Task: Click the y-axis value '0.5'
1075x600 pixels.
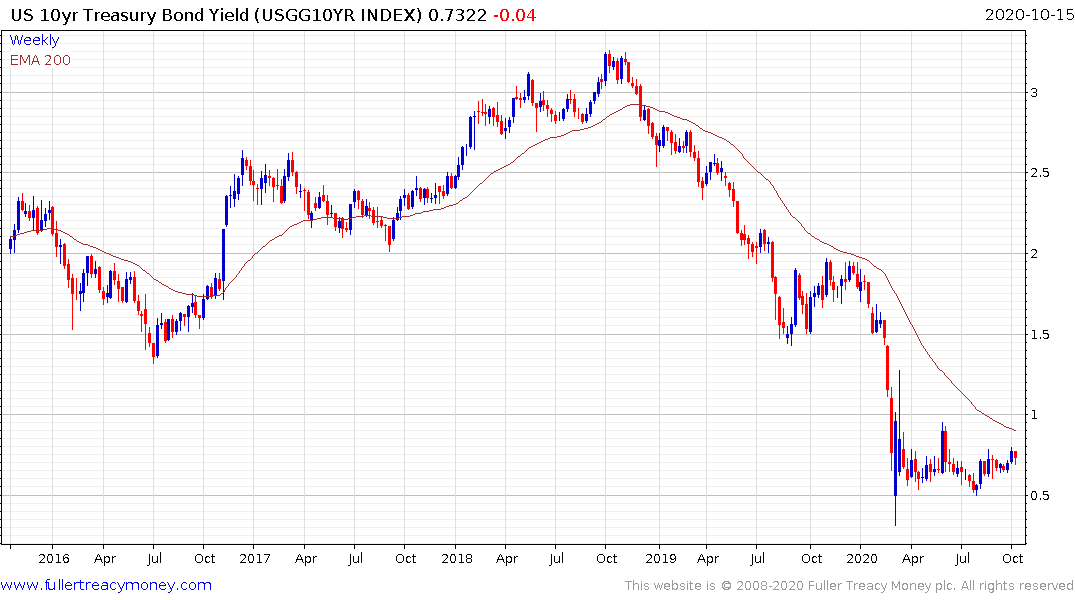Action: coord(1040,496)
